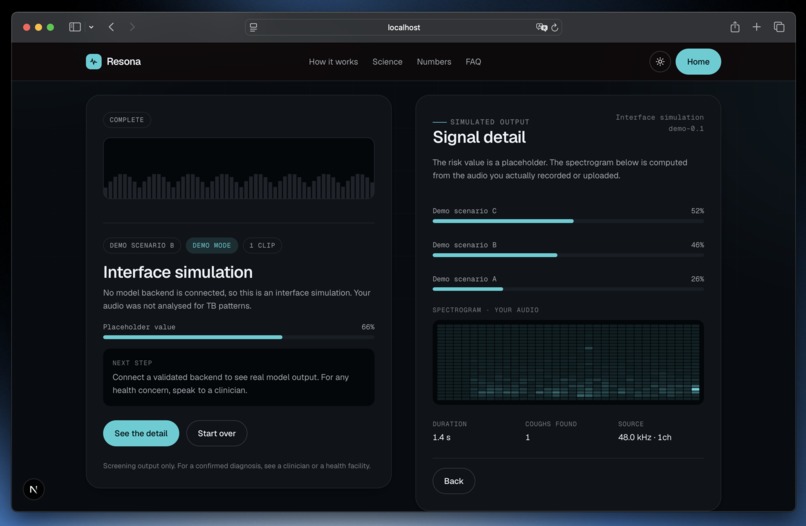Click the Resona brand name

tap(123, 62)
